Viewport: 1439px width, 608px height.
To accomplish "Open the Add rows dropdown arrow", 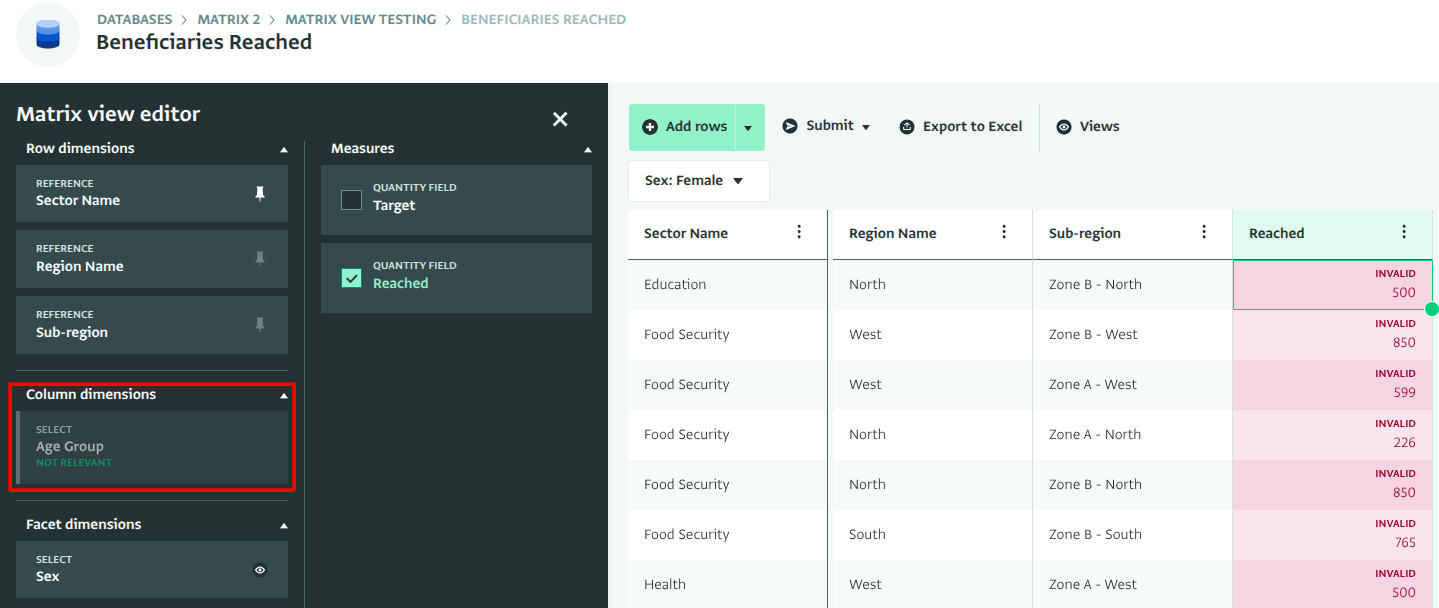I will (748, 127).
